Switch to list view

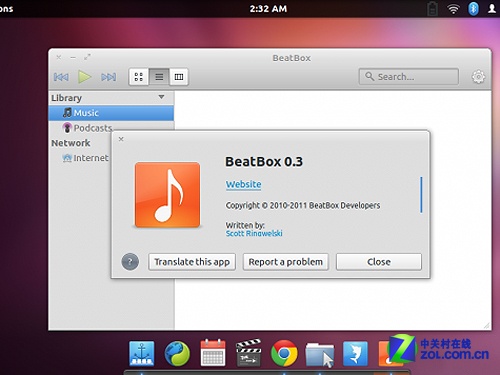pos(159,77)
